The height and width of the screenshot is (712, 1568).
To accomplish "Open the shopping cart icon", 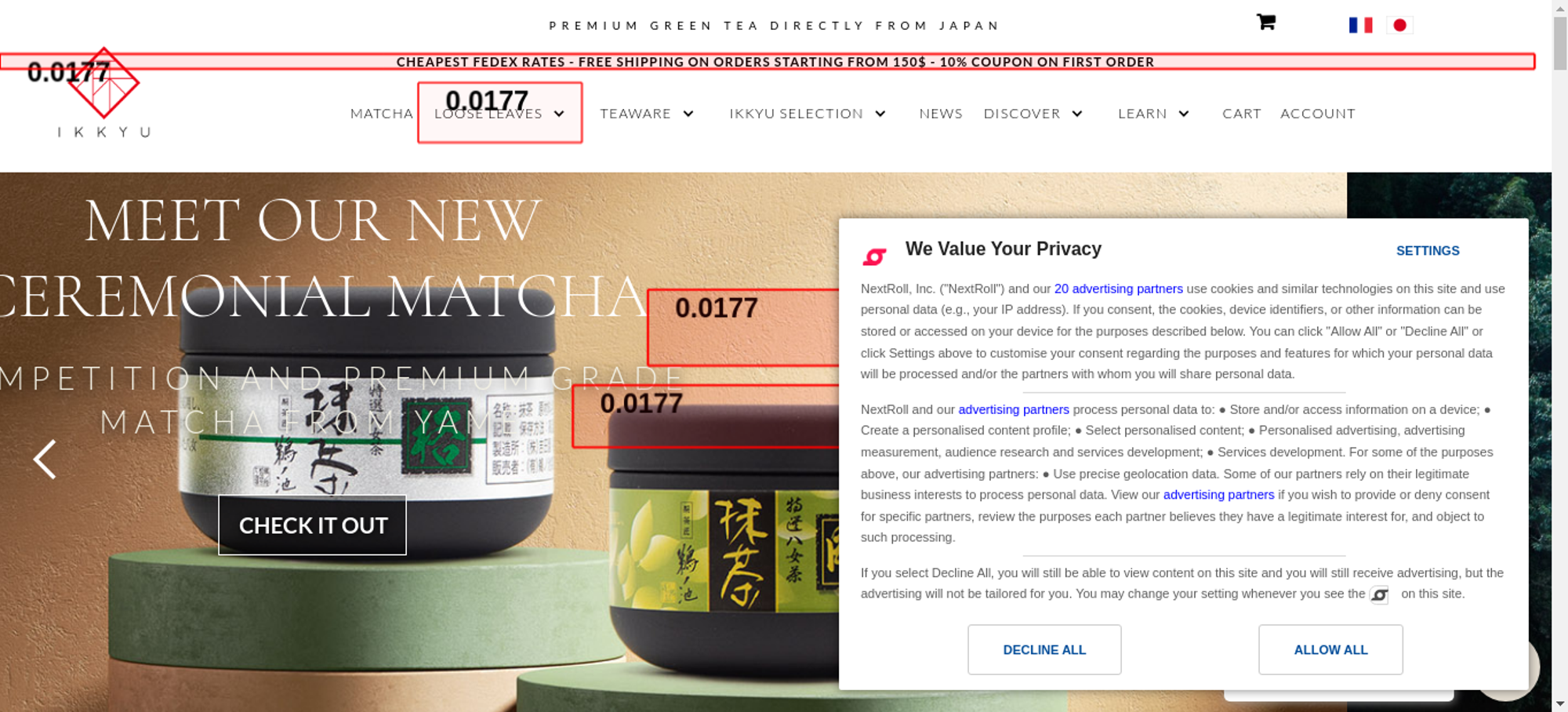I will point(1265,22).
